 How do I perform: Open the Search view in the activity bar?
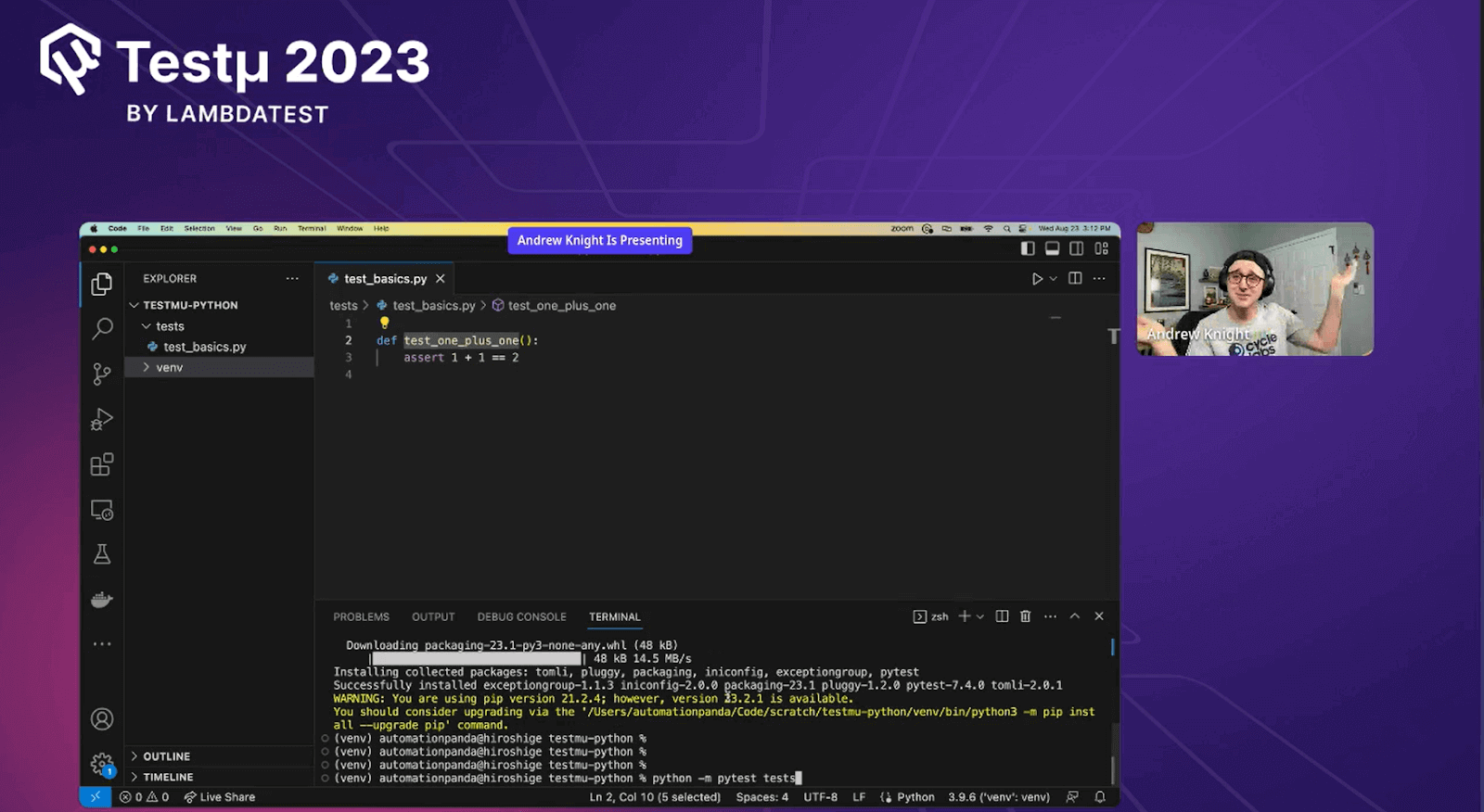[102, 328]
